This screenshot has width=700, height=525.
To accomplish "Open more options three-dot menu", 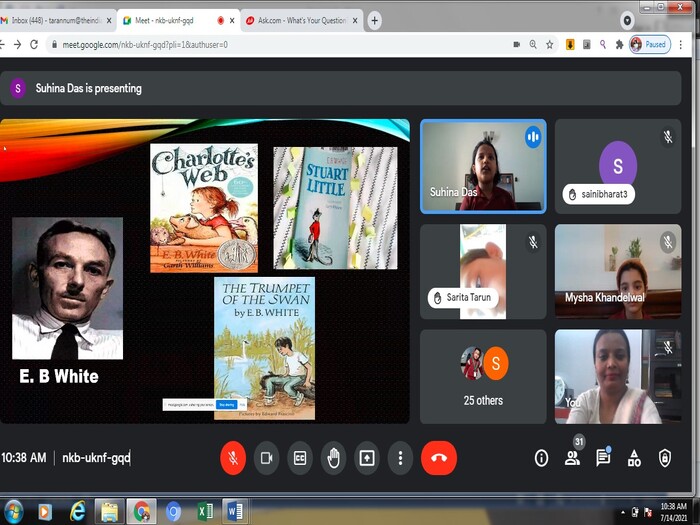I will click(400, 458).
